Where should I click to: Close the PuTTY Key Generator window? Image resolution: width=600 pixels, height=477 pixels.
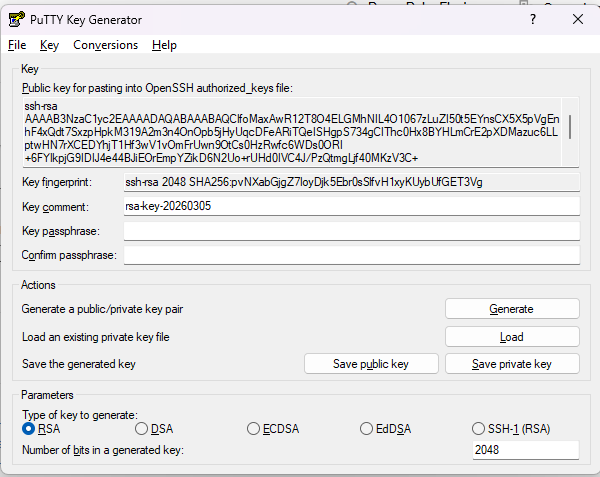point(577,18)
